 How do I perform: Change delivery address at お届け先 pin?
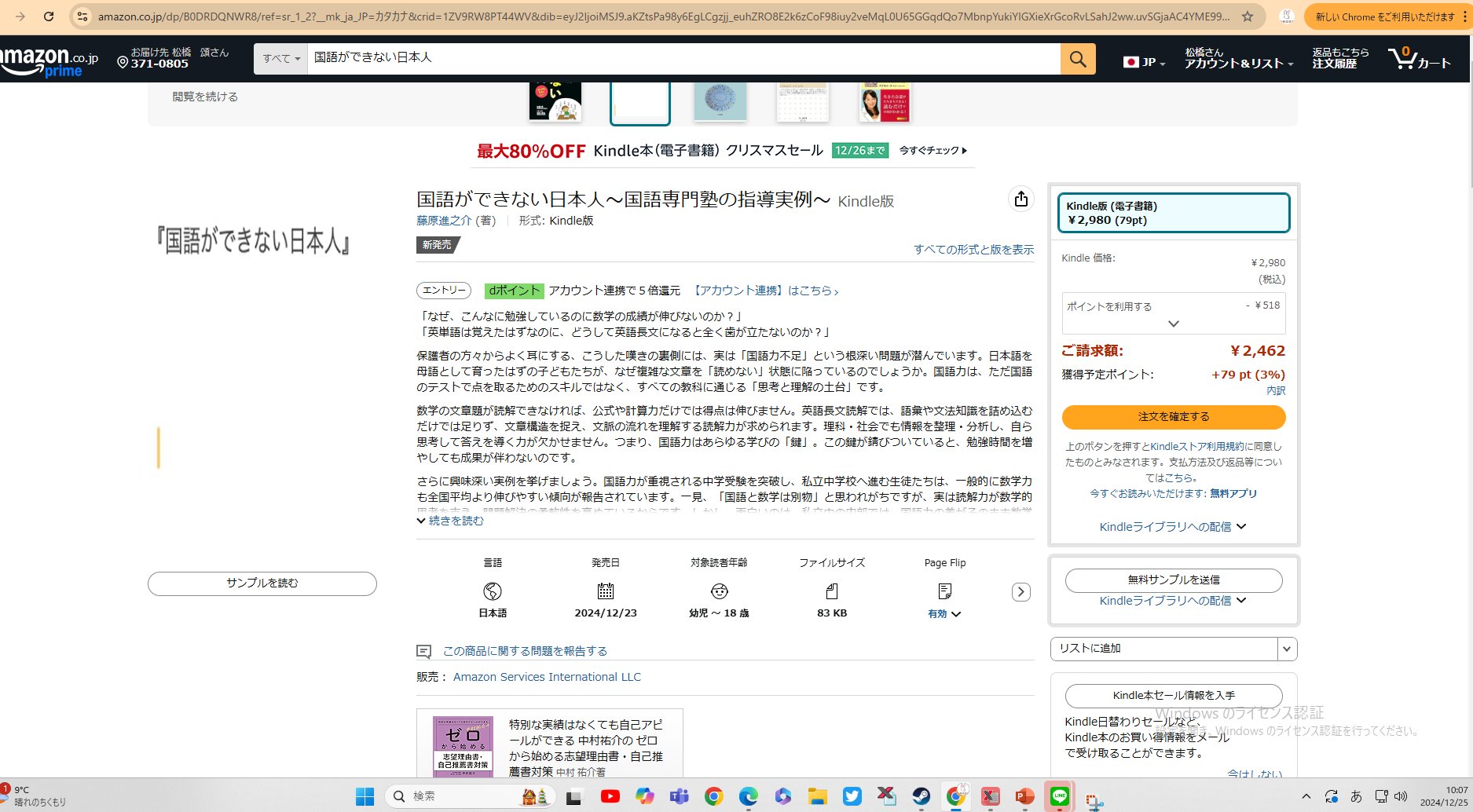pyautogui.click(x=173, y=58)
